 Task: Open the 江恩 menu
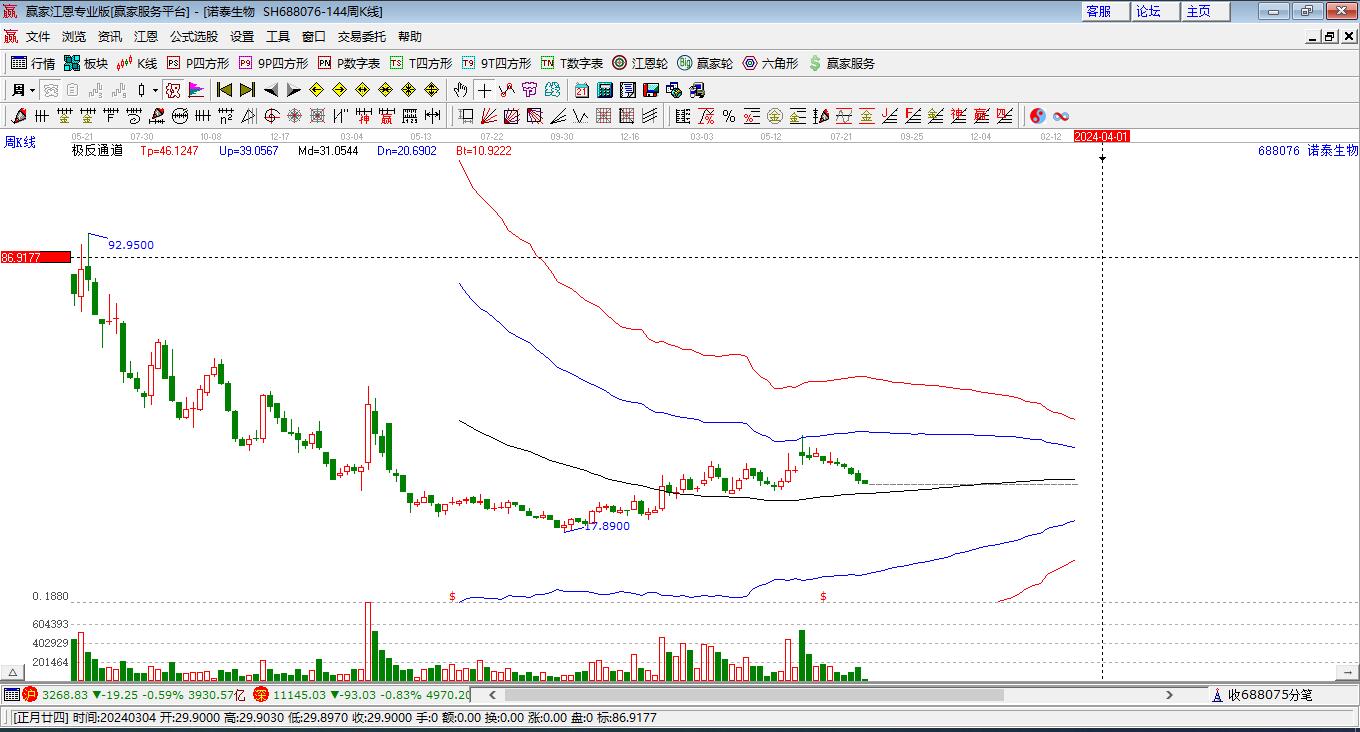point(146,36)
